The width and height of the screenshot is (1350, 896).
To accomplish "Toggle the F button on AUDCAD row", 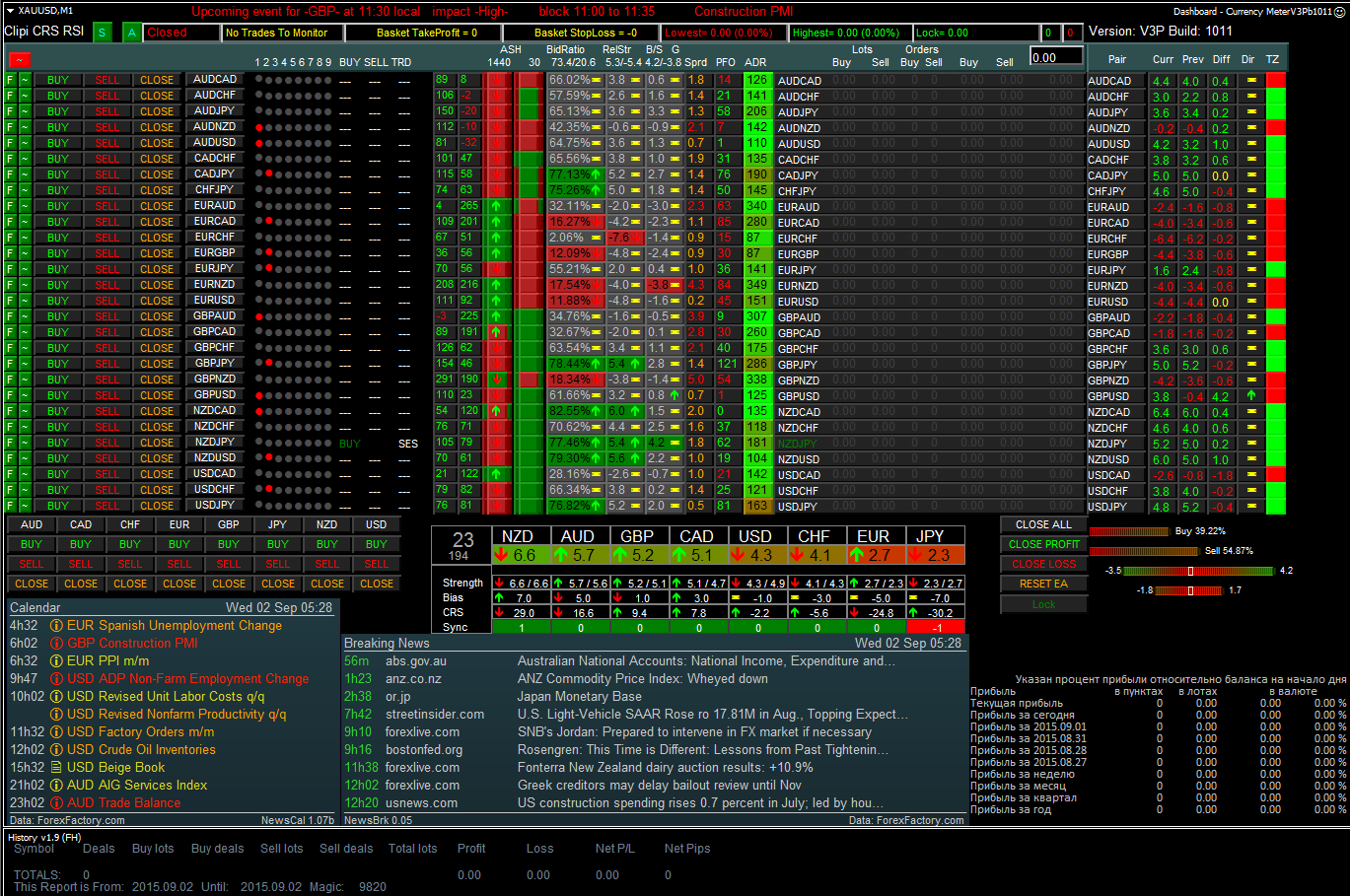I will click(11, 80).
